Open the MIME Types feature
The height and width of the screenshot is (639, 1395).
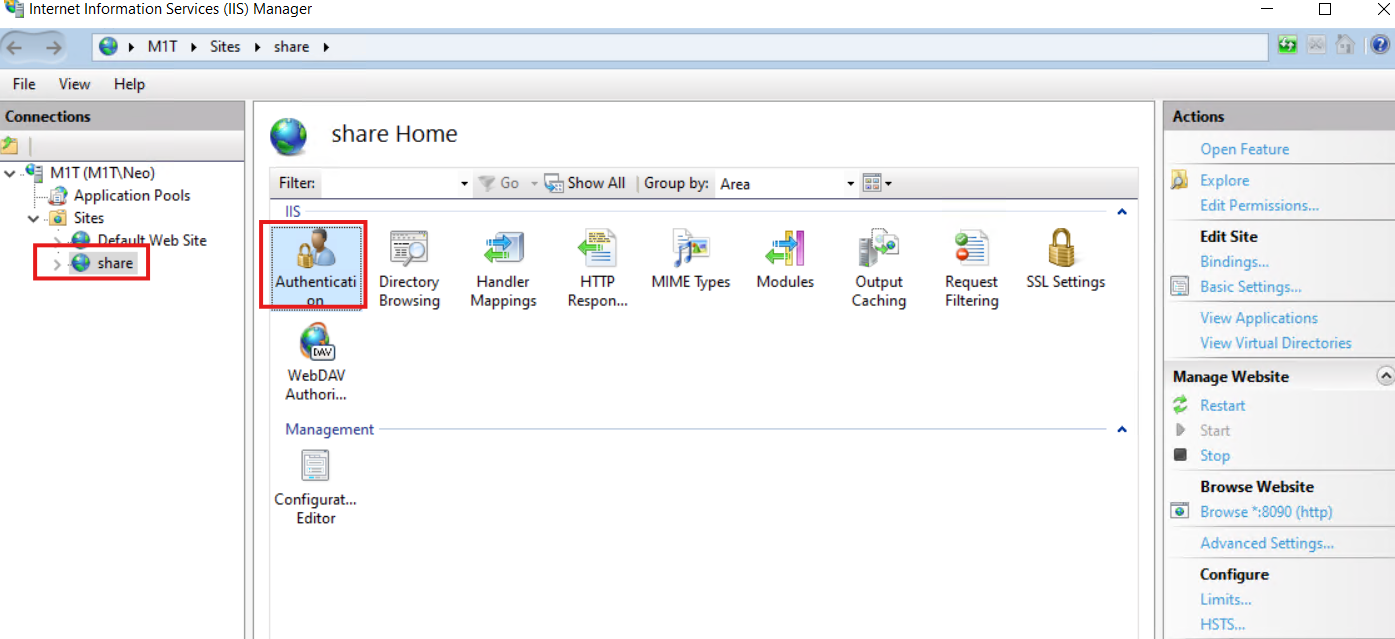[691, 259]
